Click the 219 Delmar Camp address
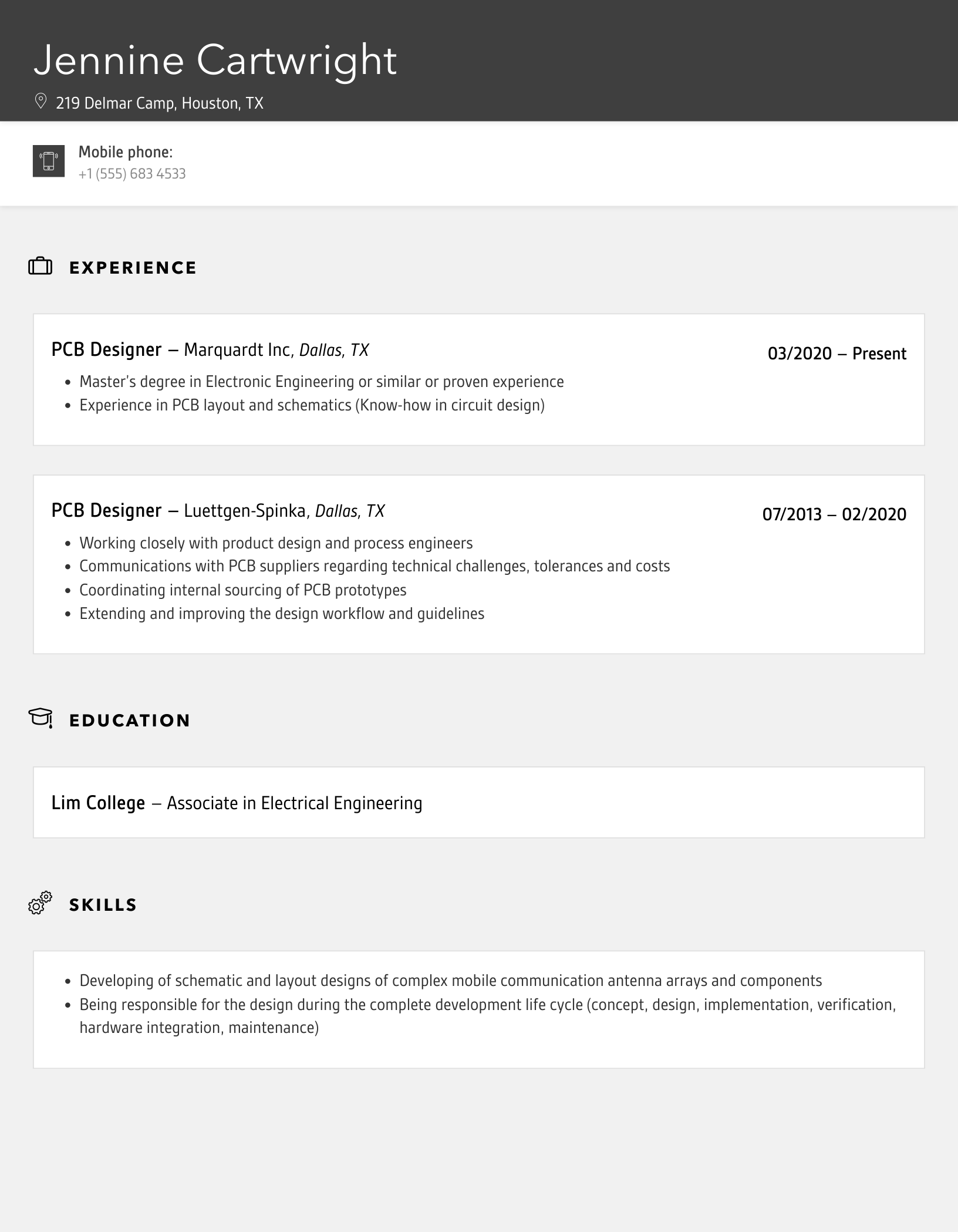The image size is (958, 1232). coord(160,103)
